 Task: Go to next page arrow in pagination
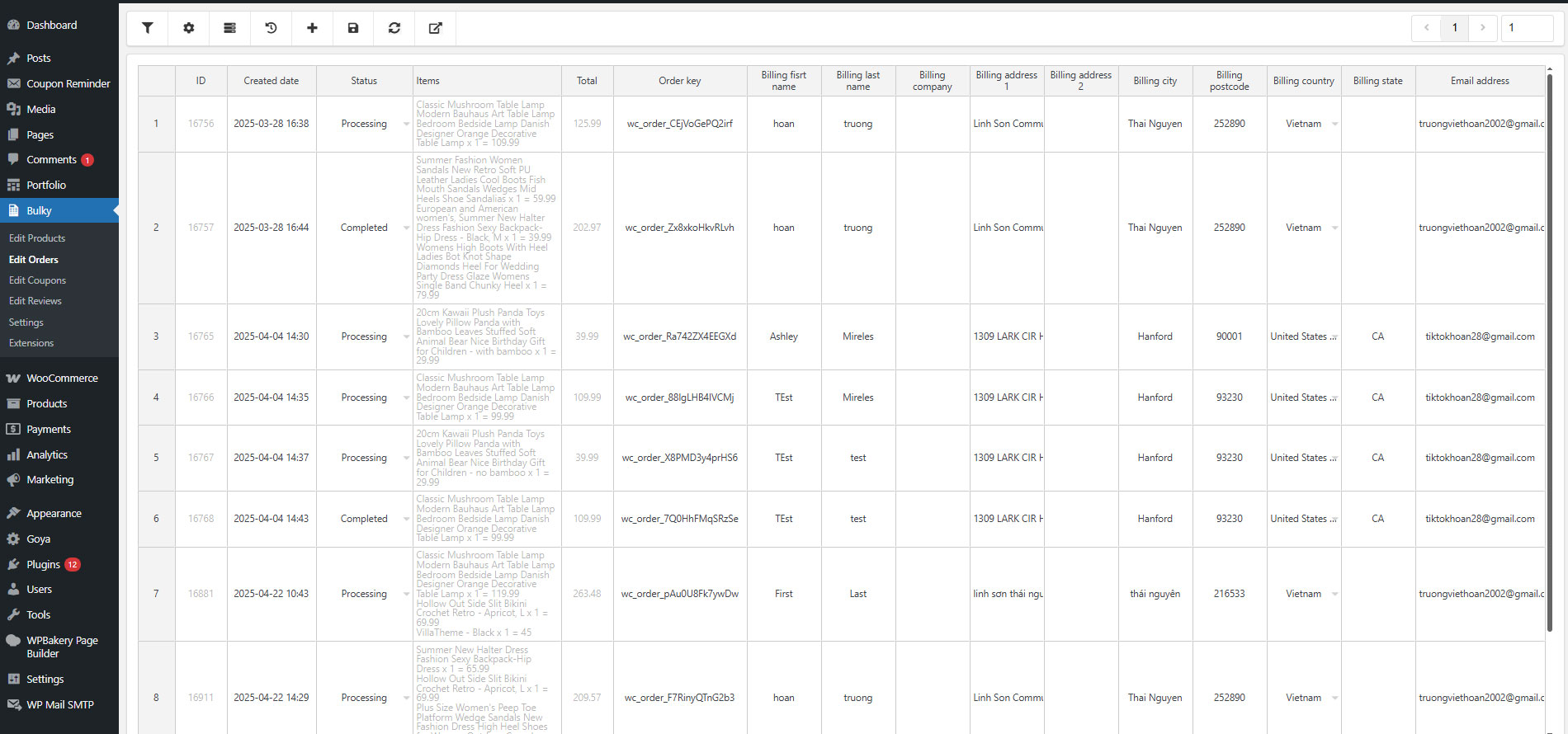tap(1483, 28)
